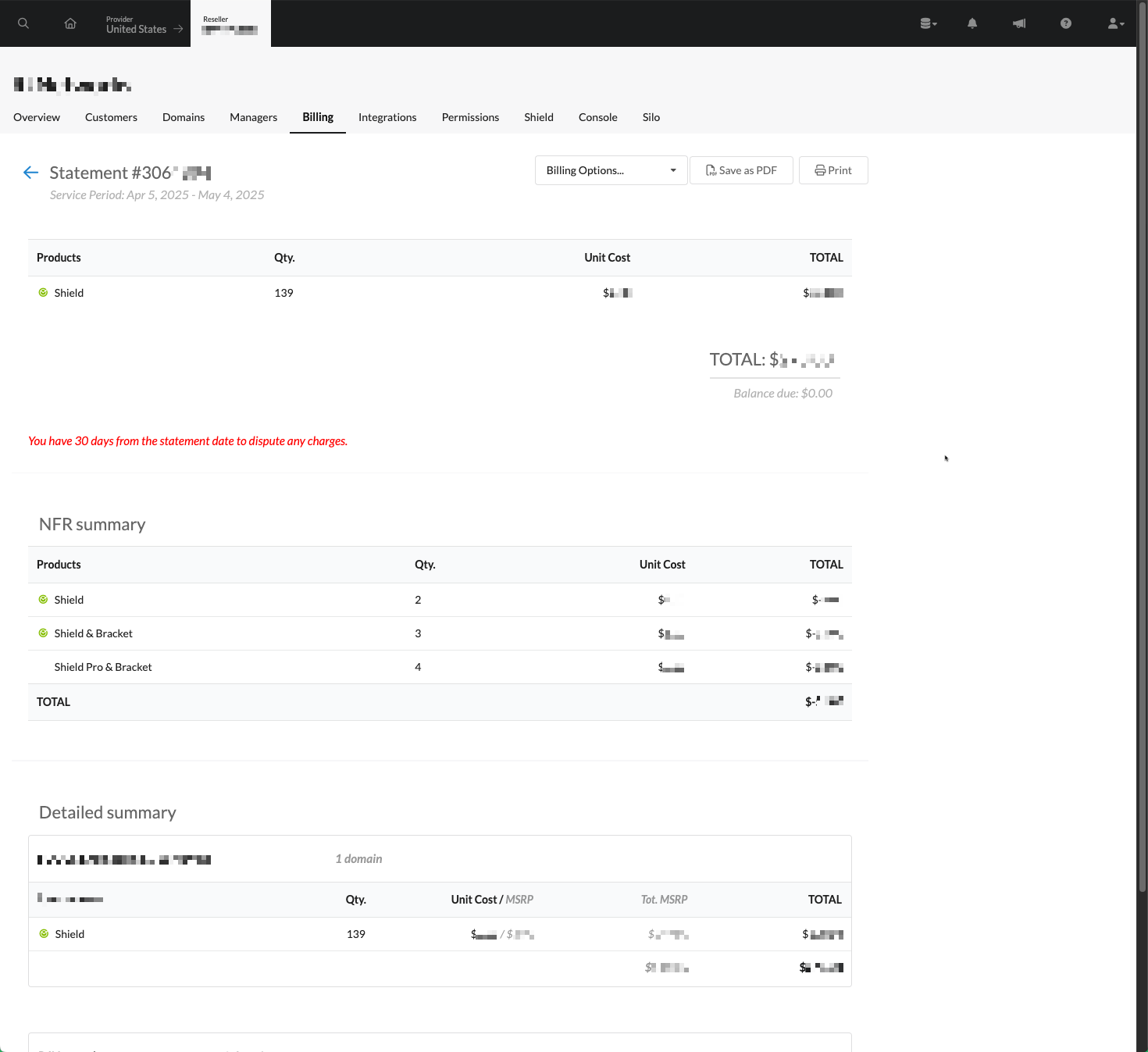Image resolution: width=1148 pixels, height=1052 pixels.
Task: Click the back arrow beside Statement
Action: pos(31,173)
